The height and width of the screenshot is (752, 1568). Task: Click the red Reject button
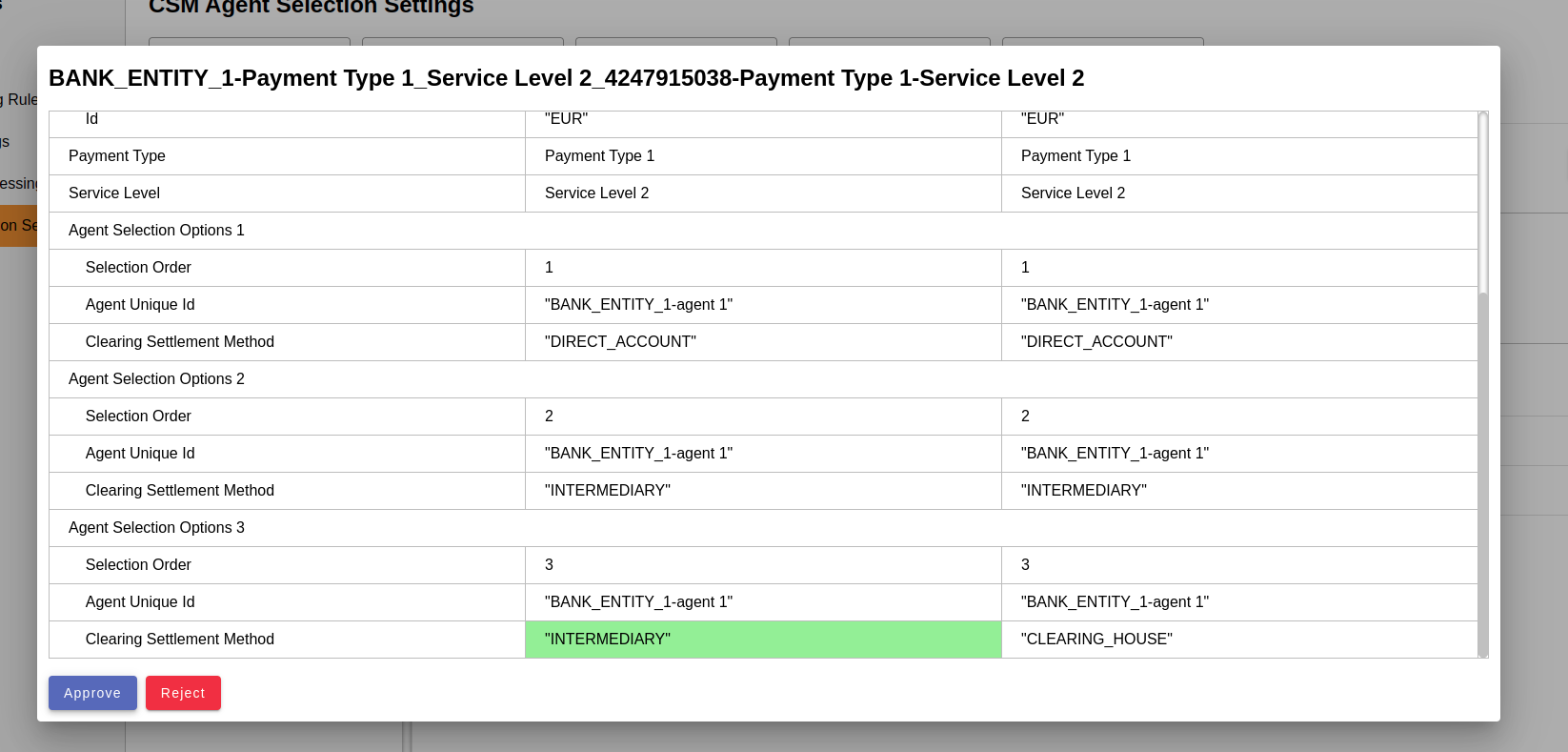coord(183,693)
